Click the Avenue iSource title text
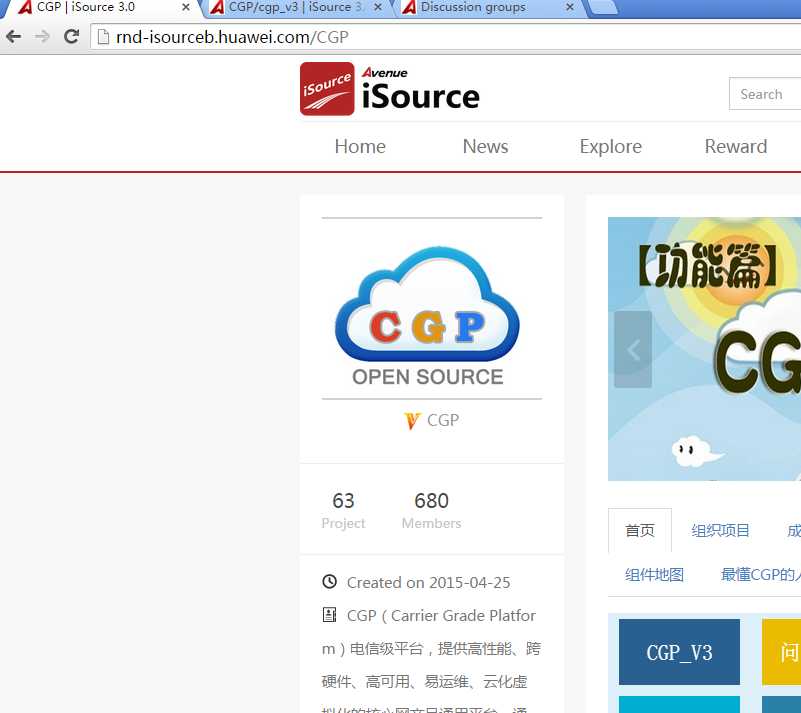The image size is (801, 713). (x=420, y=89)
